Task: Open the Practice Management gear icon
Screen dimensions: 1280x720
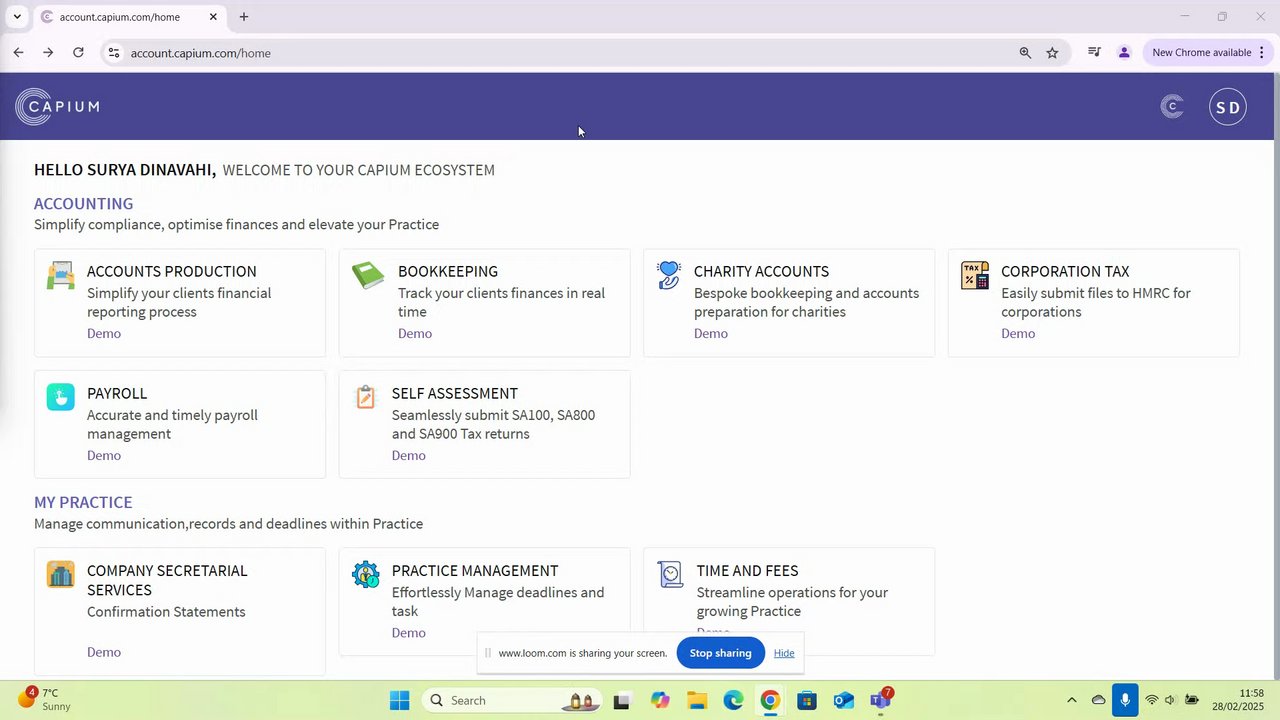Action: pos(366,574)
